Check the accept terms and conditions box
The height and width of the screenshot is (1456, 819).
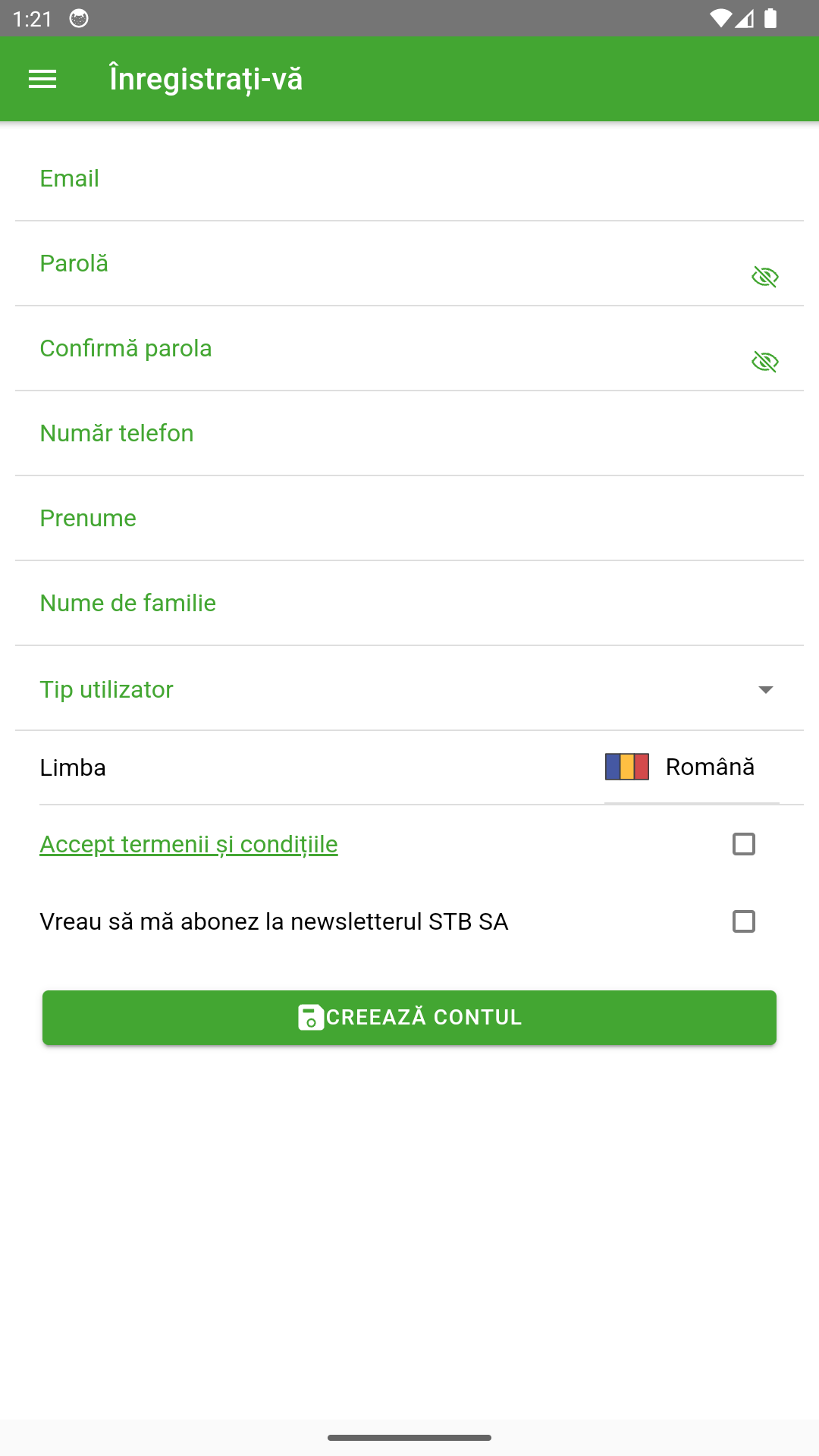[743, 844]
